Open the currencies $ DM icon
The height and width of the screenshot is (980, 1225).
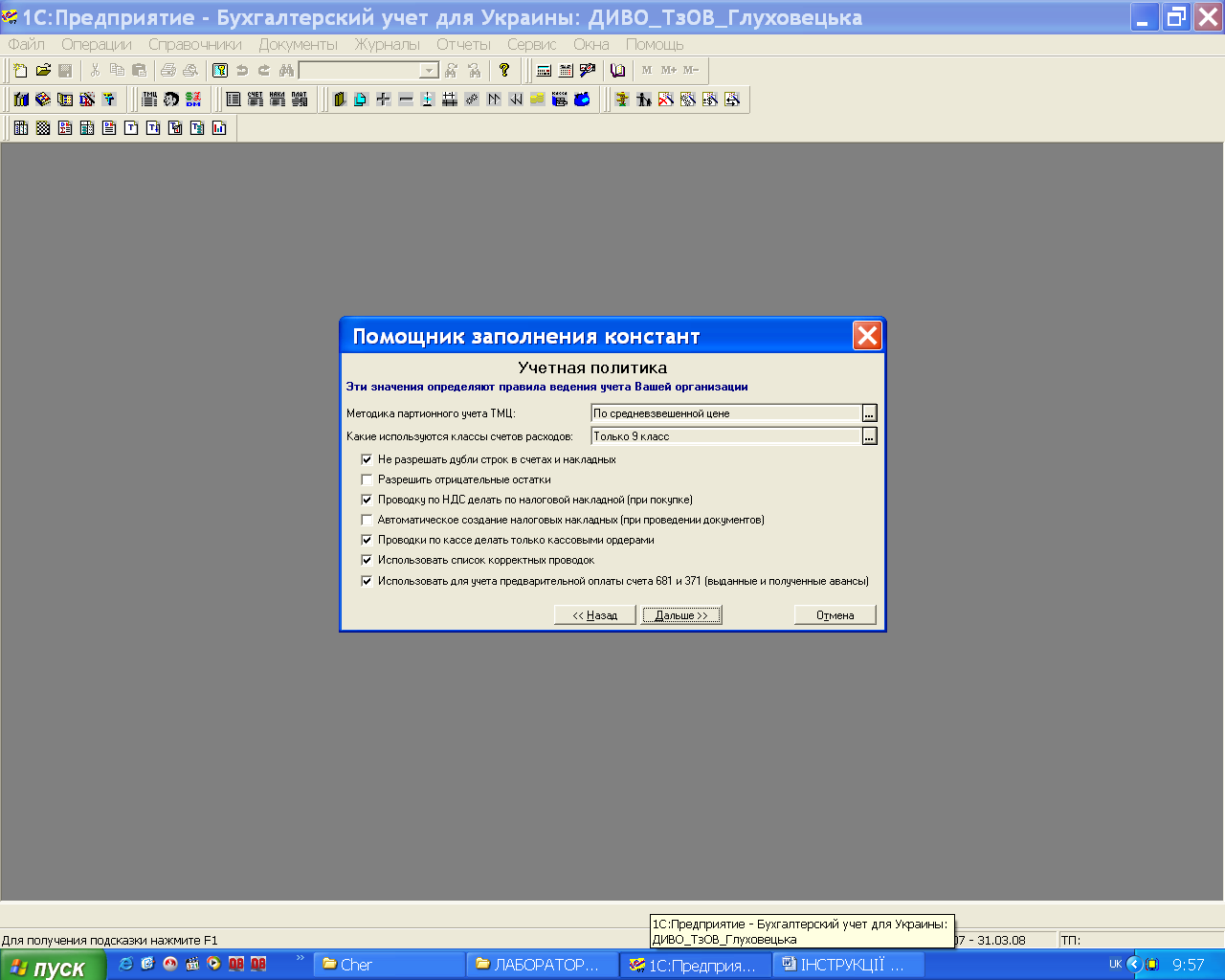coord(193,99)
